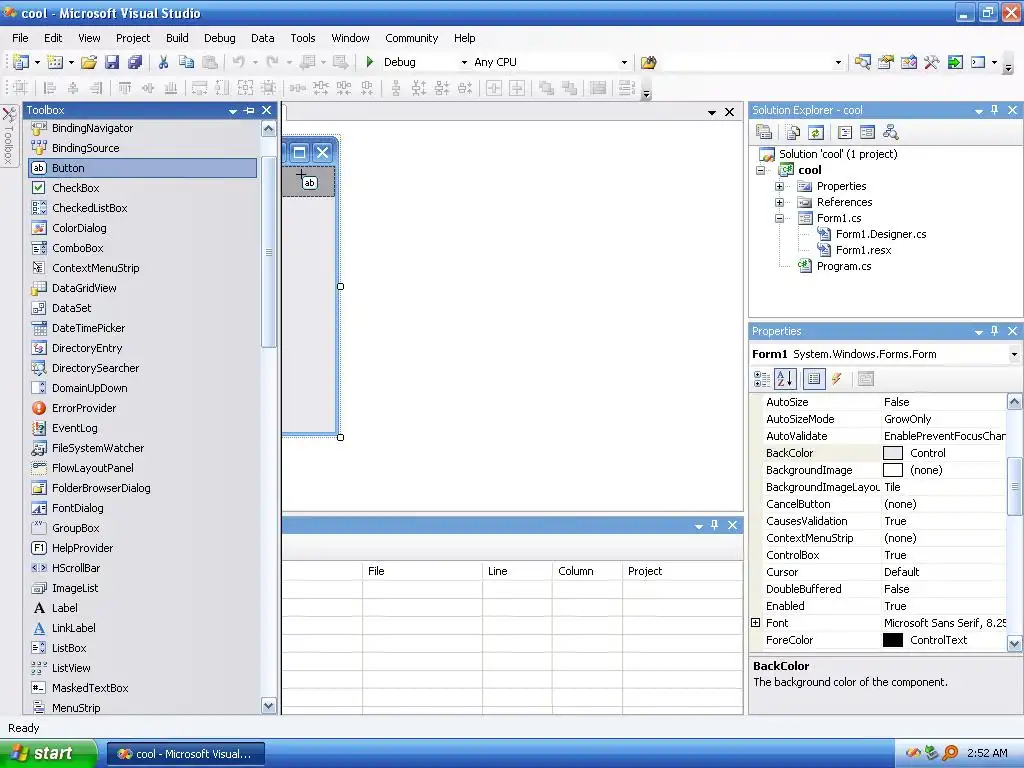Collapse the Form1.cs node
This screenshot has height=768, width=1024.
click(779, 218)
